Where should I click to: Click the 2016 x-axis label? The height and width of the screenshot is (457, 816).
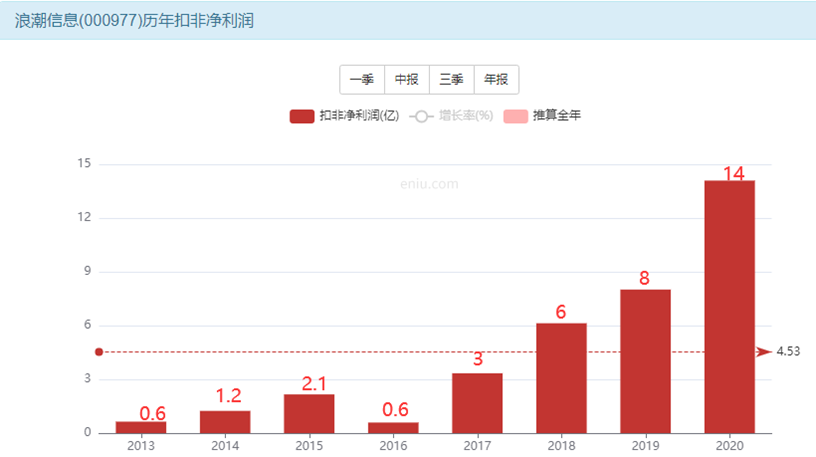pyautogui.click(x=393, y=446)
